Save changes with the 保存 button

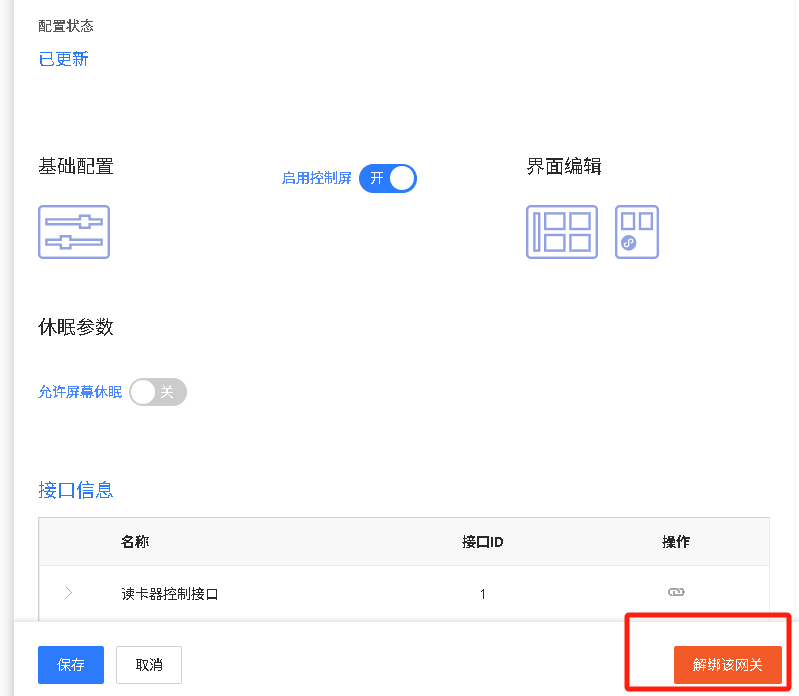[71, 665]
